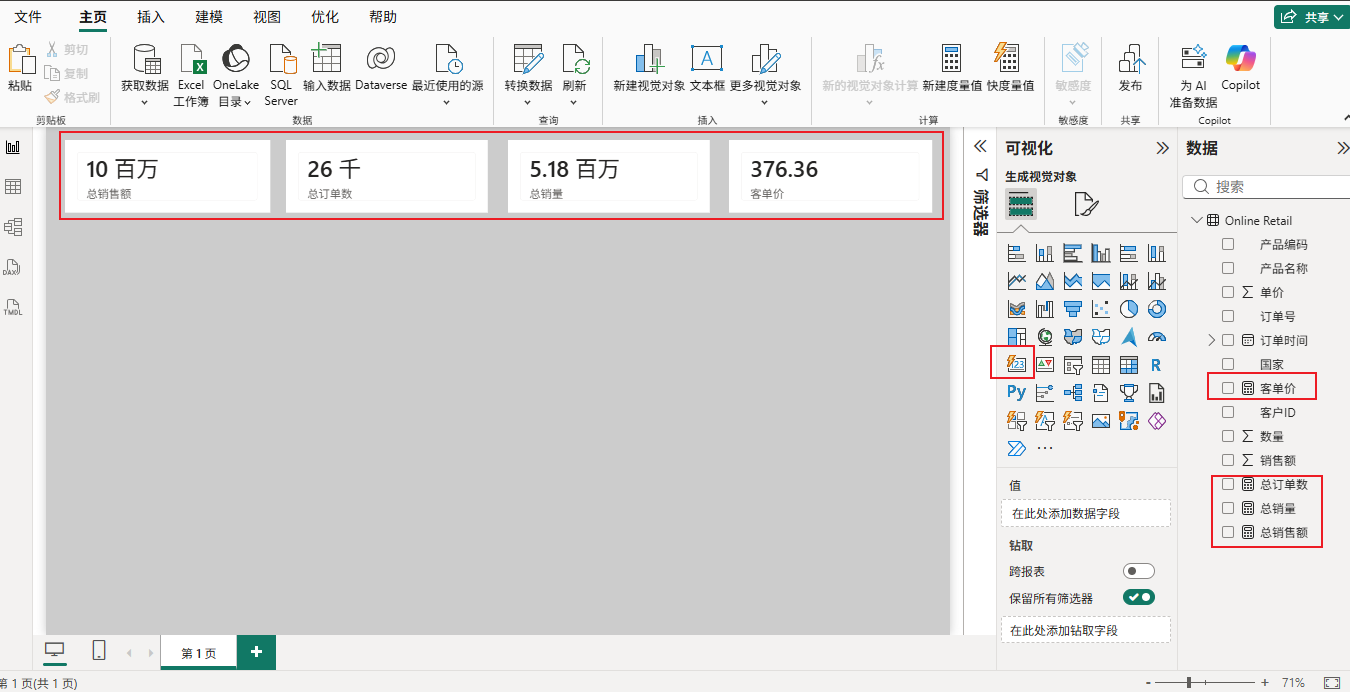The height and width of the screenshot is (692, 1350).
Task: Check the 产品名称 field checkbox
Action: click(1228, 268)
